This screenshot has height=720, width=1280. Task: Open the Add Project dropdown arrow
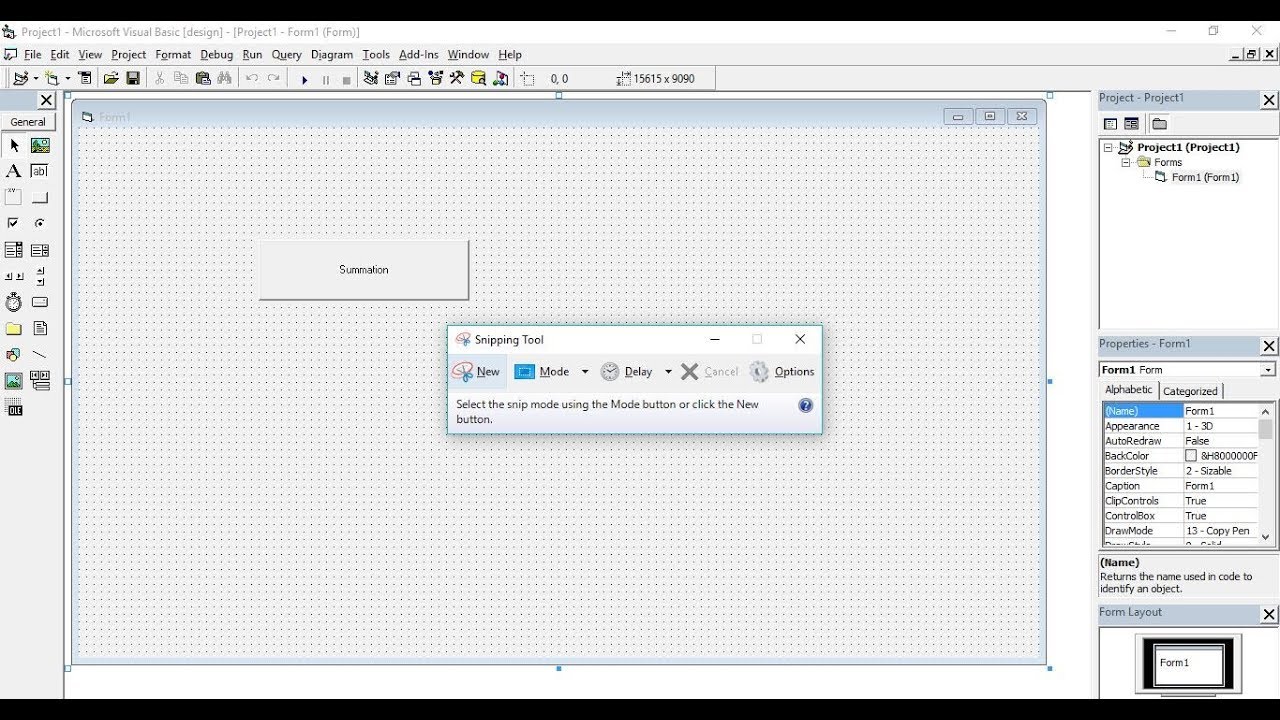[35, 78]
